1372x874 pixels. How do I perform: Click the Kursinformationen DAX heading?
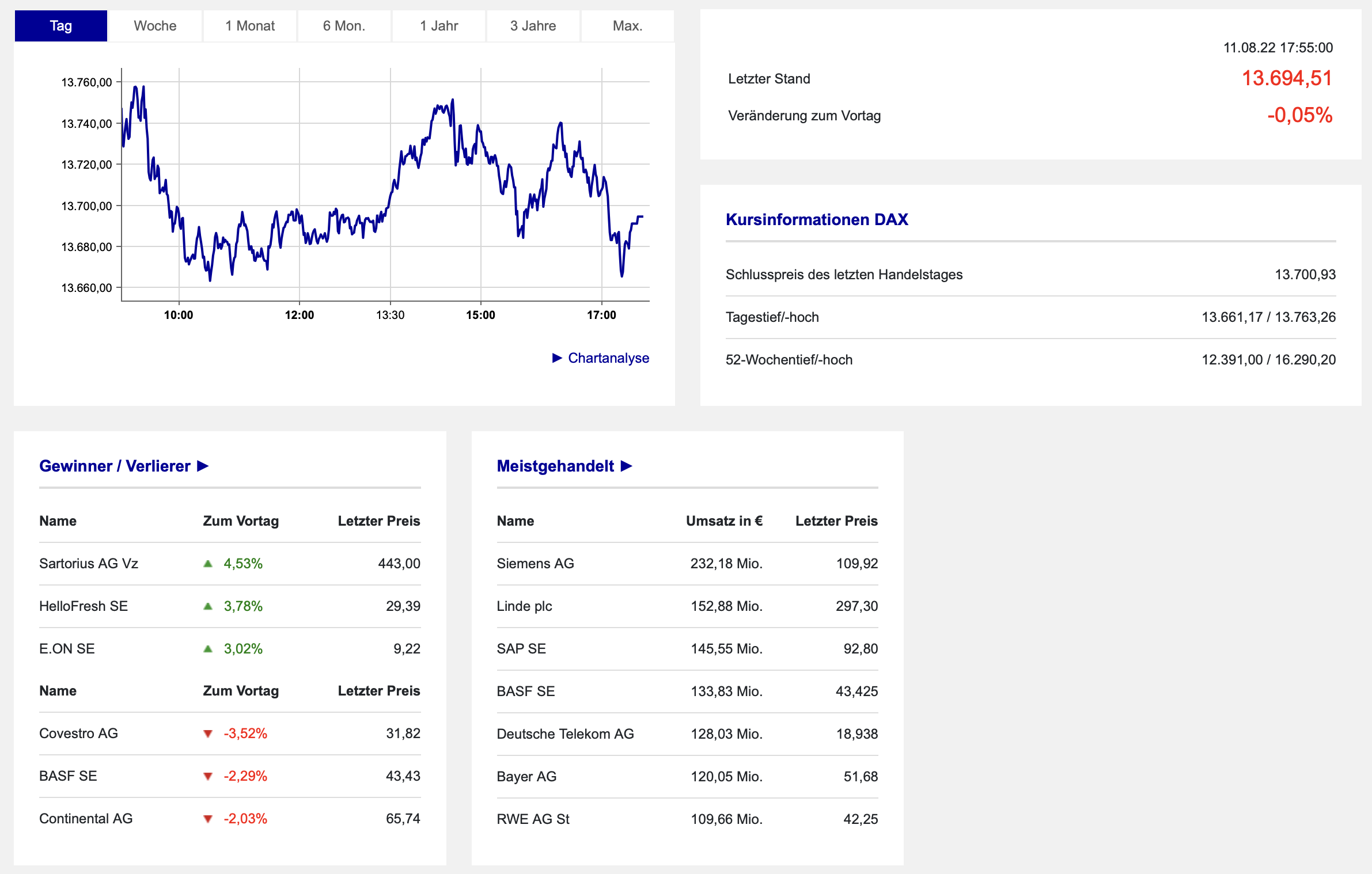(817, 219)
